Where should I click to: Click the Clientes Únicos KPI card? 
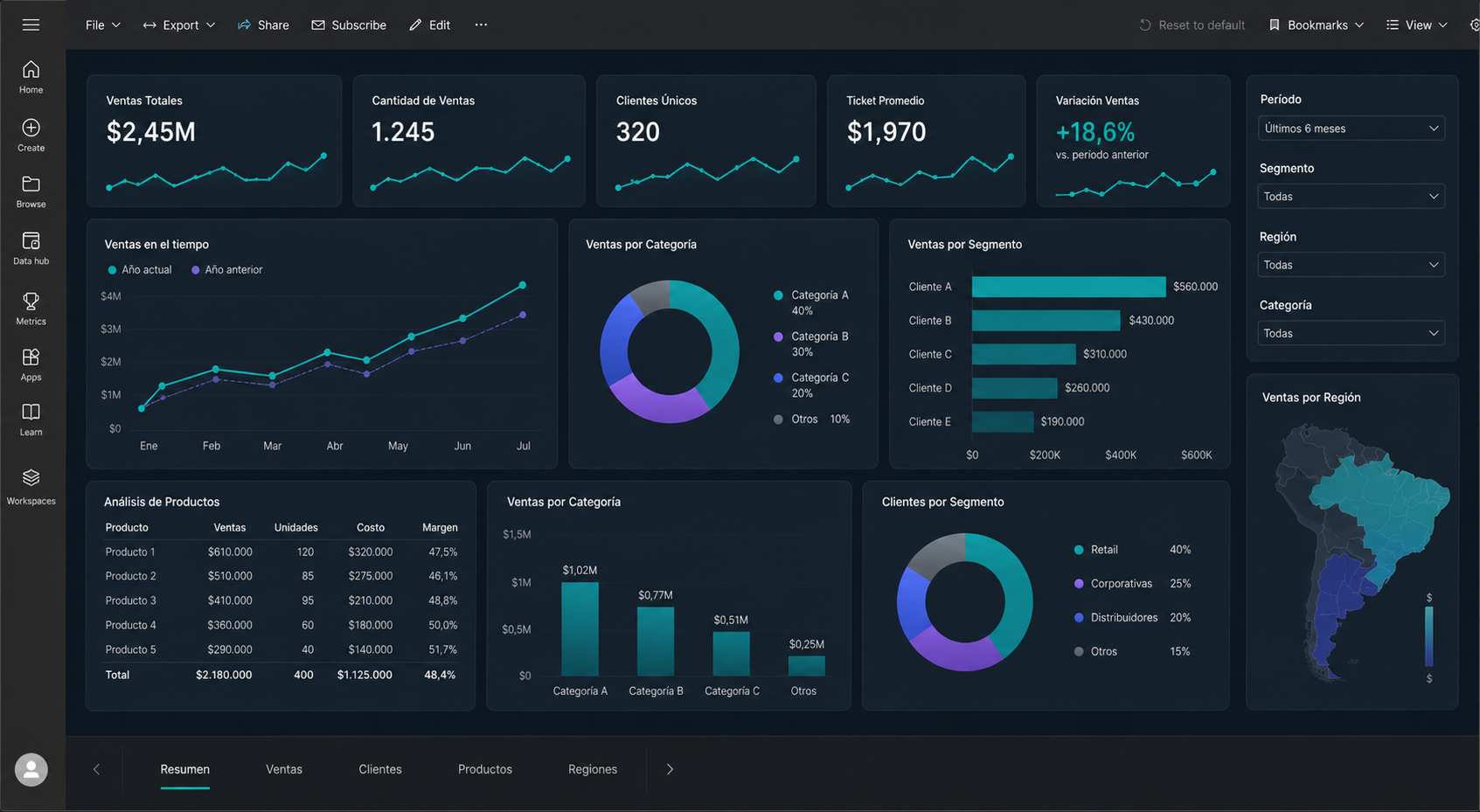click(x=706, y=141)
